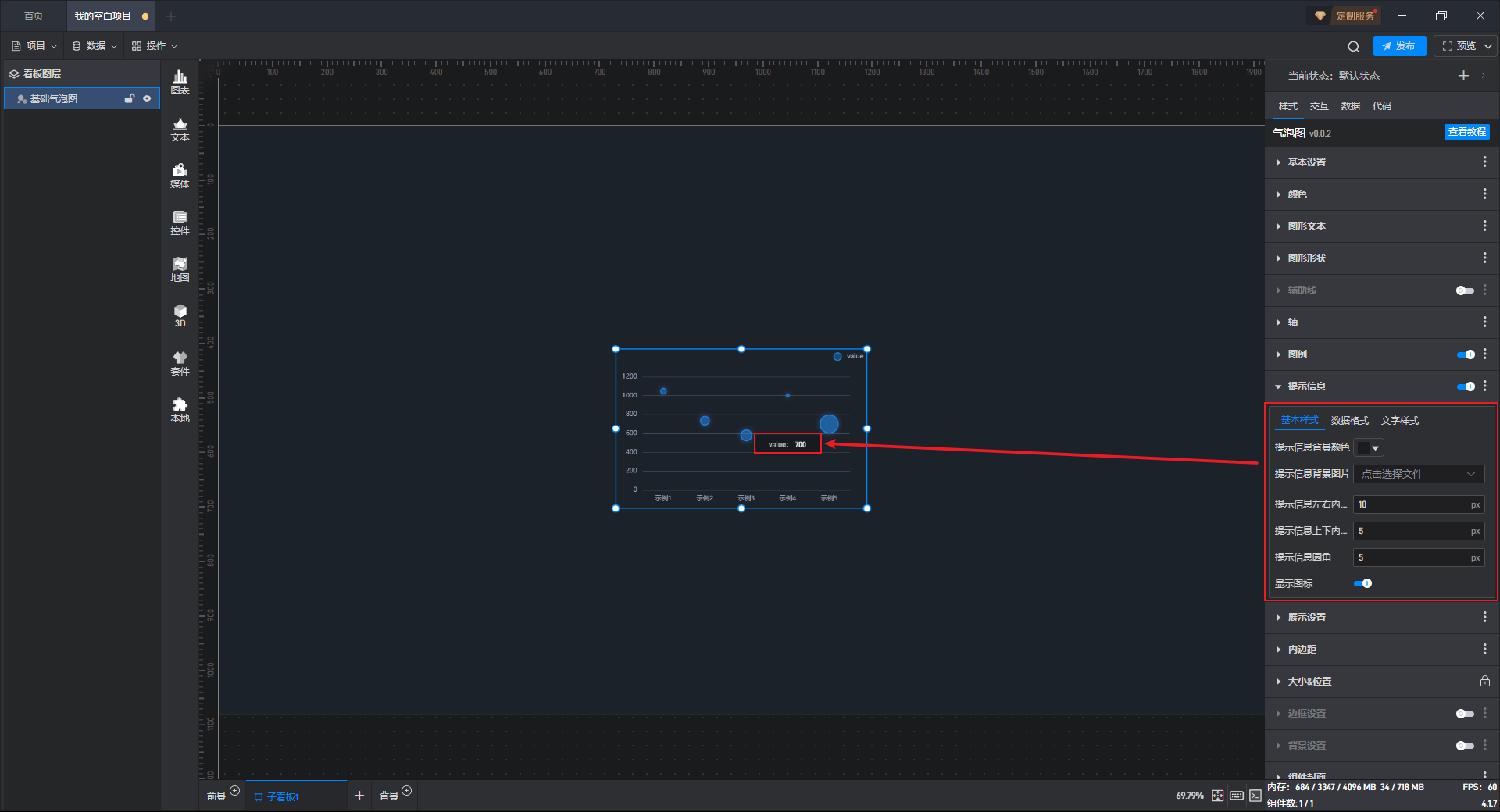Open the keyboard shortcuts icon in status bar
1500x812 pixels.
click(x=1237, y=796)
